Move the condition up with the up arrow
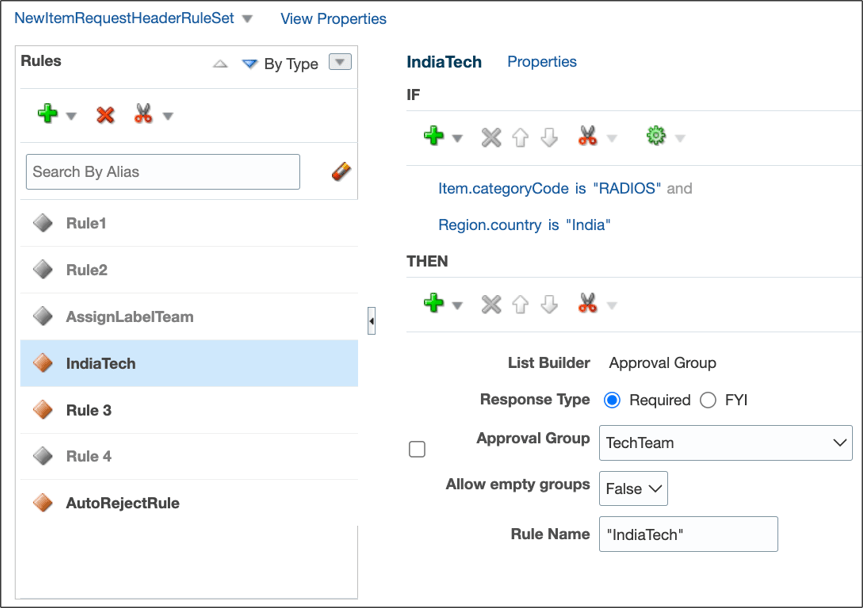The width and height of the screenshot is (863, 608). point(521,137)
